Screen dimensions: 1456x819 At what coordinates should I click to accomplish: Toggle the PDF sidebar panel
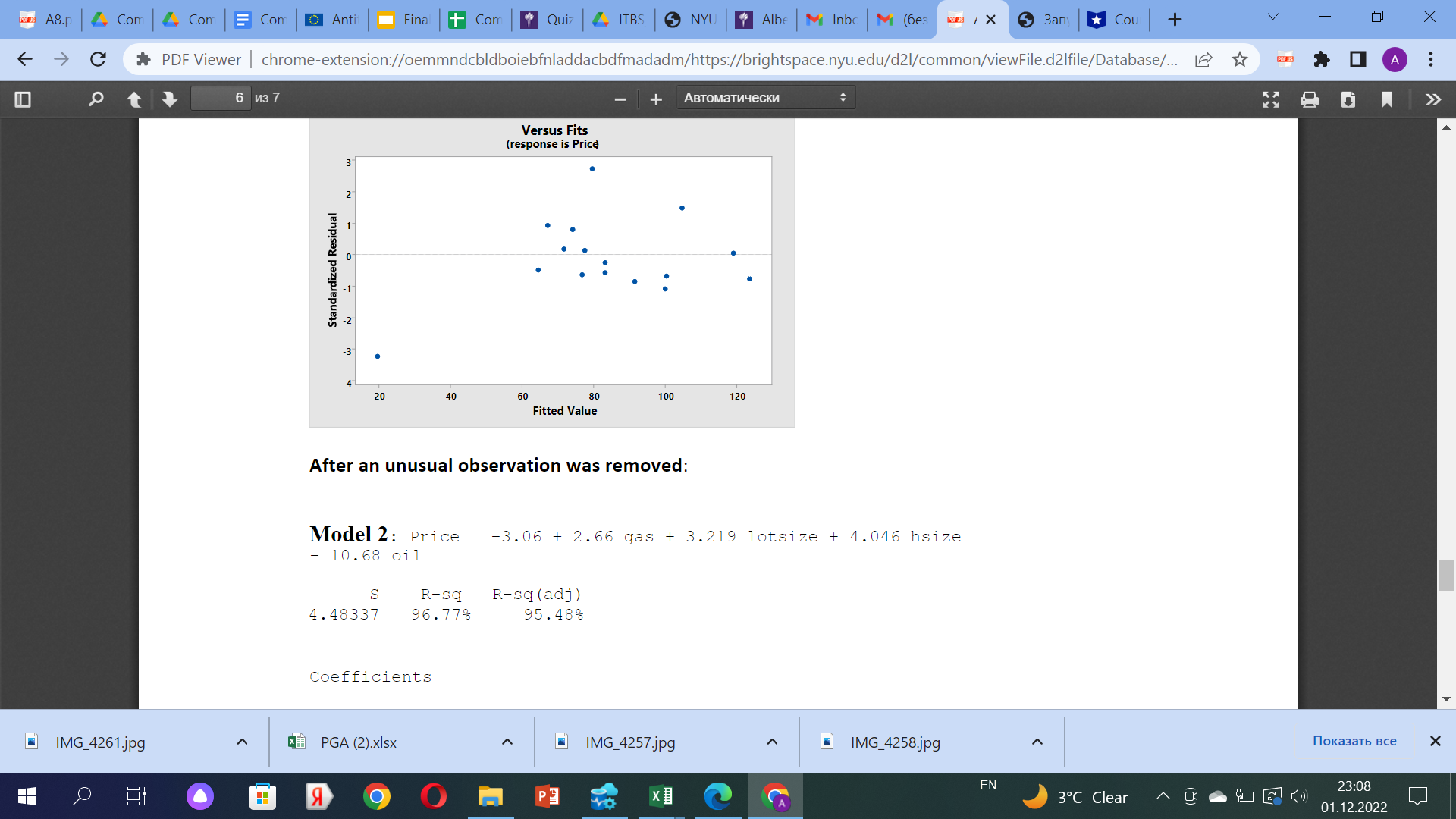23,99
